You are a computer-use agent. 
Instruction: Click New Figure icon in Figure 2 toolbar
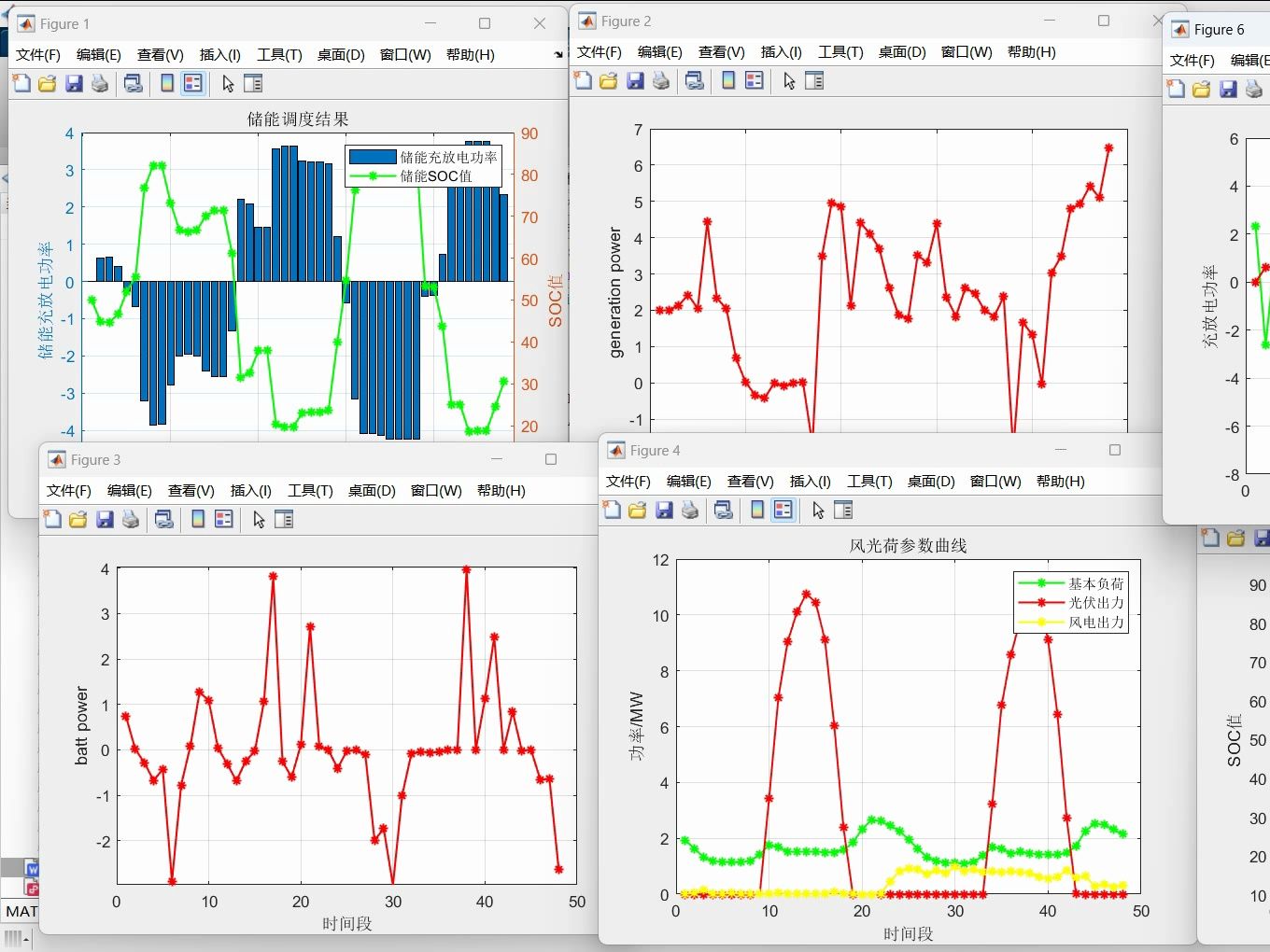pyautogui.click(x=583, y=80)
